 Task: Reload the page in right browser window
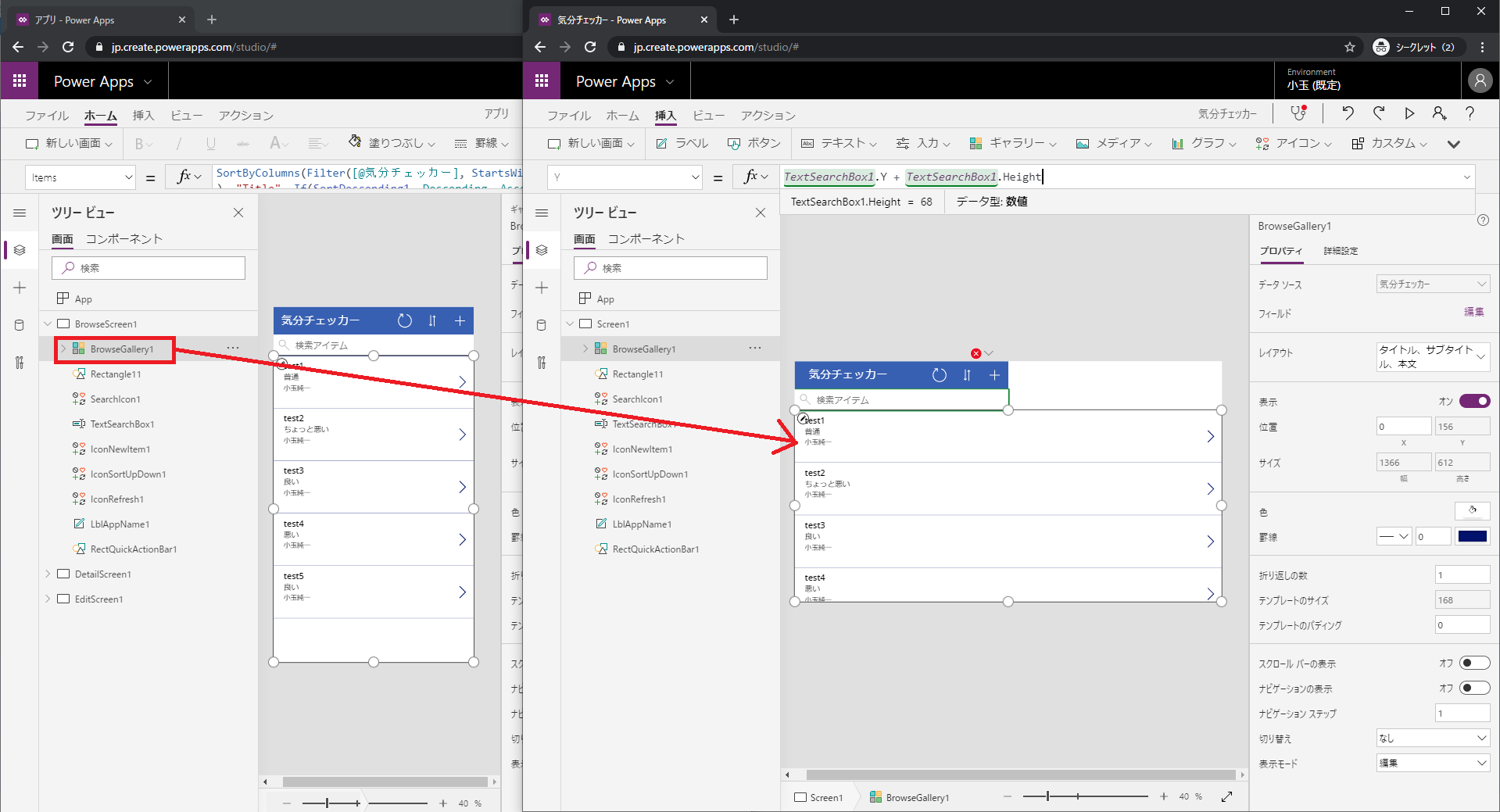point(590,47)
